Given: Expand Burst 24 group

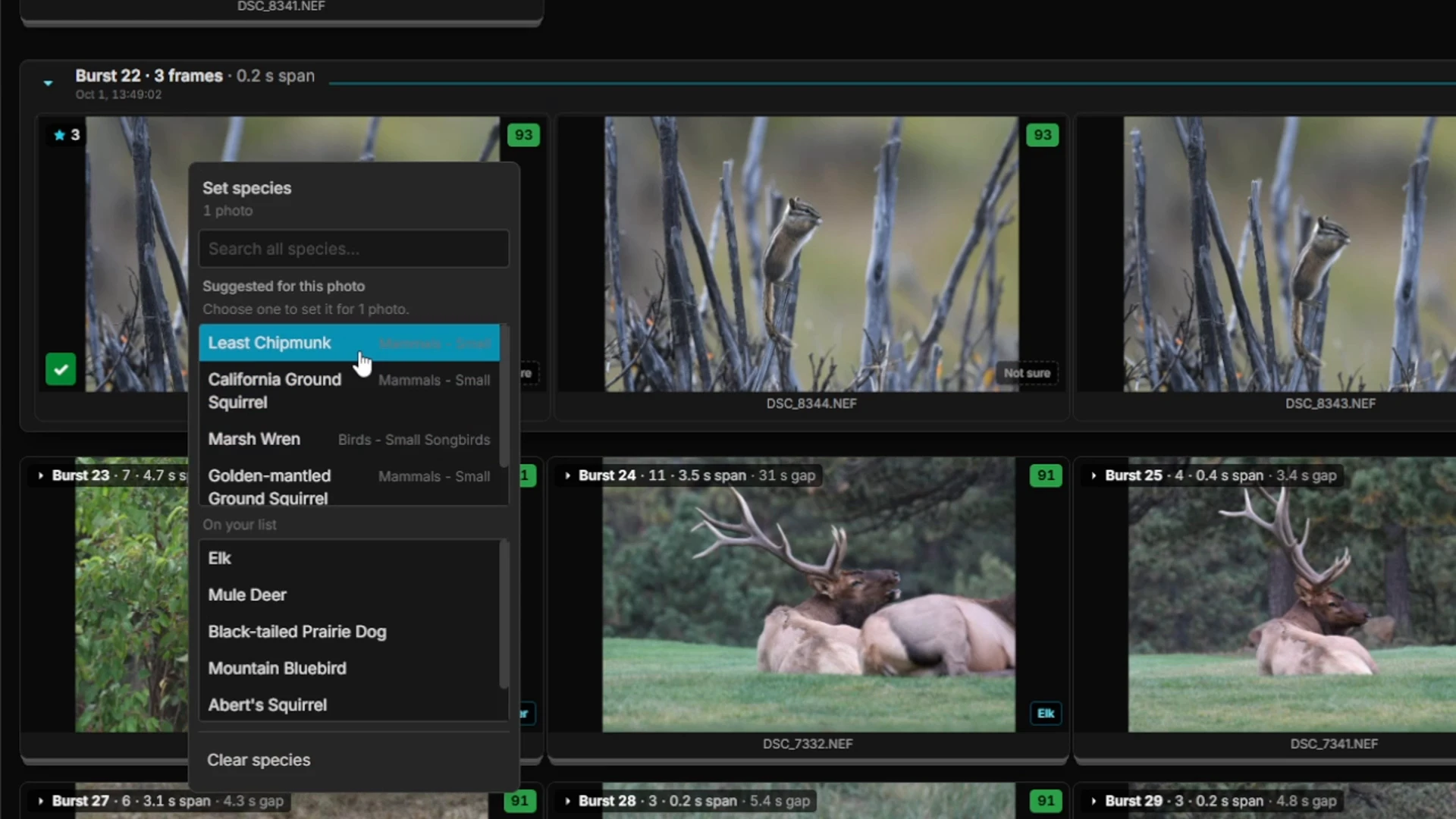Looking at the screenshot, I should coord(567,475).
